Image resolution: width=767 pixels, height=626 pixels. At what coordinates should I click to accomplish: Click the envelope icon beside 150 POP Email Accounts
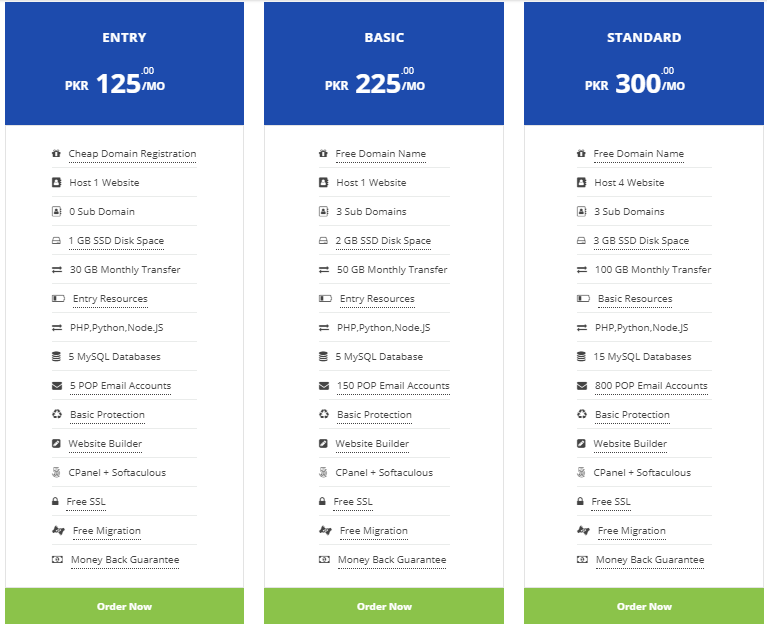[x=324, y=386]
